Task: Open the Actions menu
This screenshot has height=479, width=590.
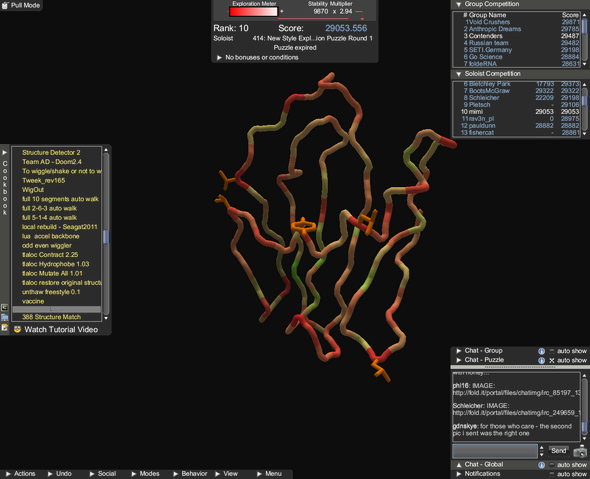Action: pyautogui.click(x=21, y=474)
